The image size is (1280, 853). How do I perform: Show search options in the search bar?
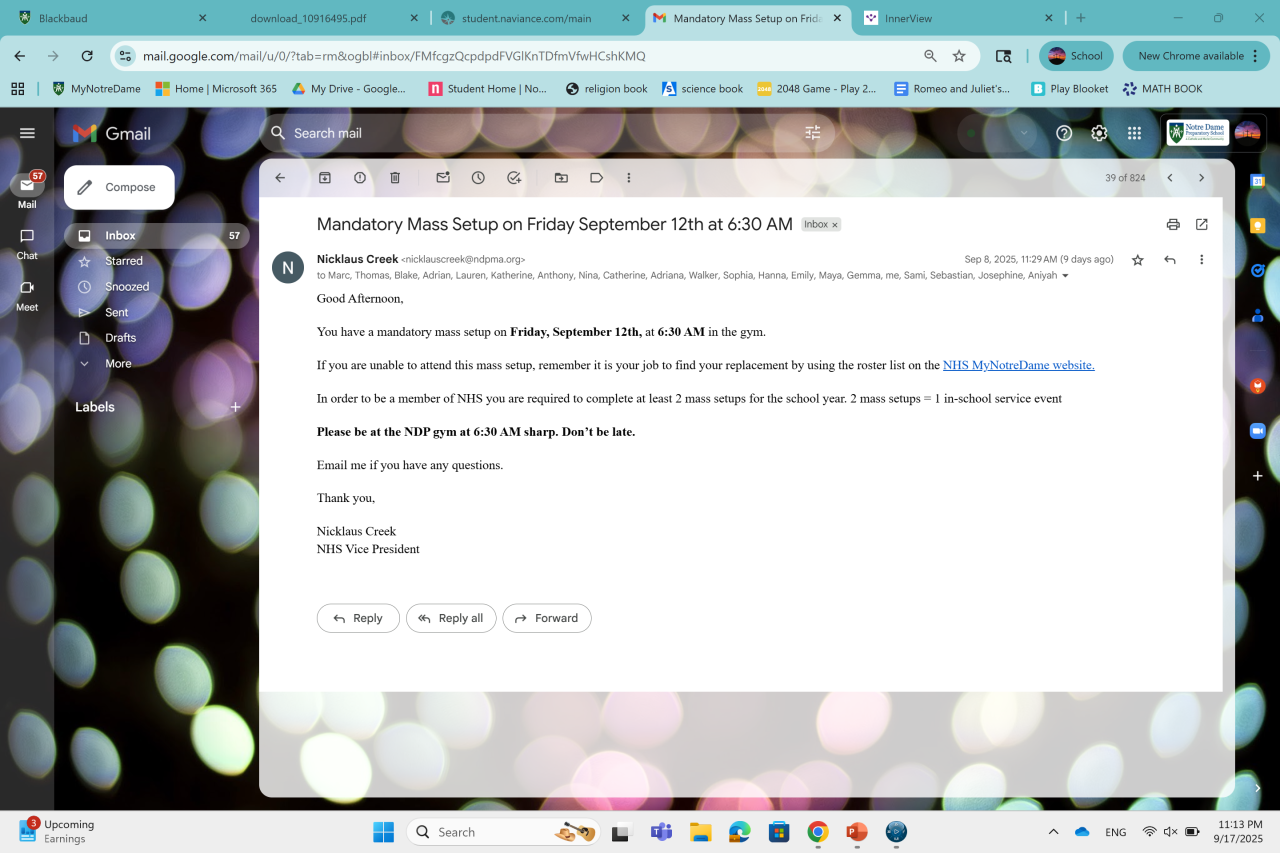tap(813, 133)
